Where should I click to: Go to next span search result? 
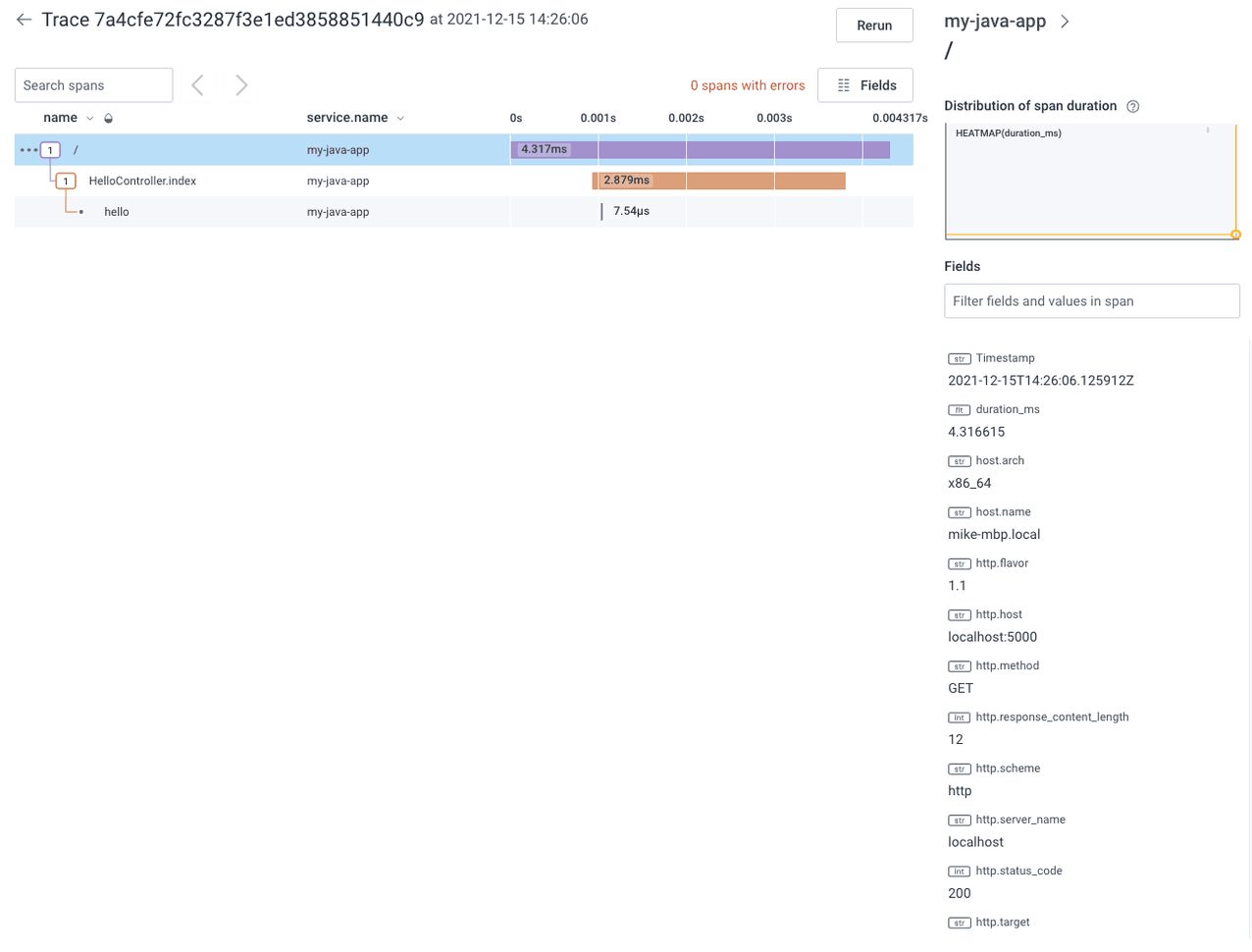pyautogui.click(x=241, y=85)
